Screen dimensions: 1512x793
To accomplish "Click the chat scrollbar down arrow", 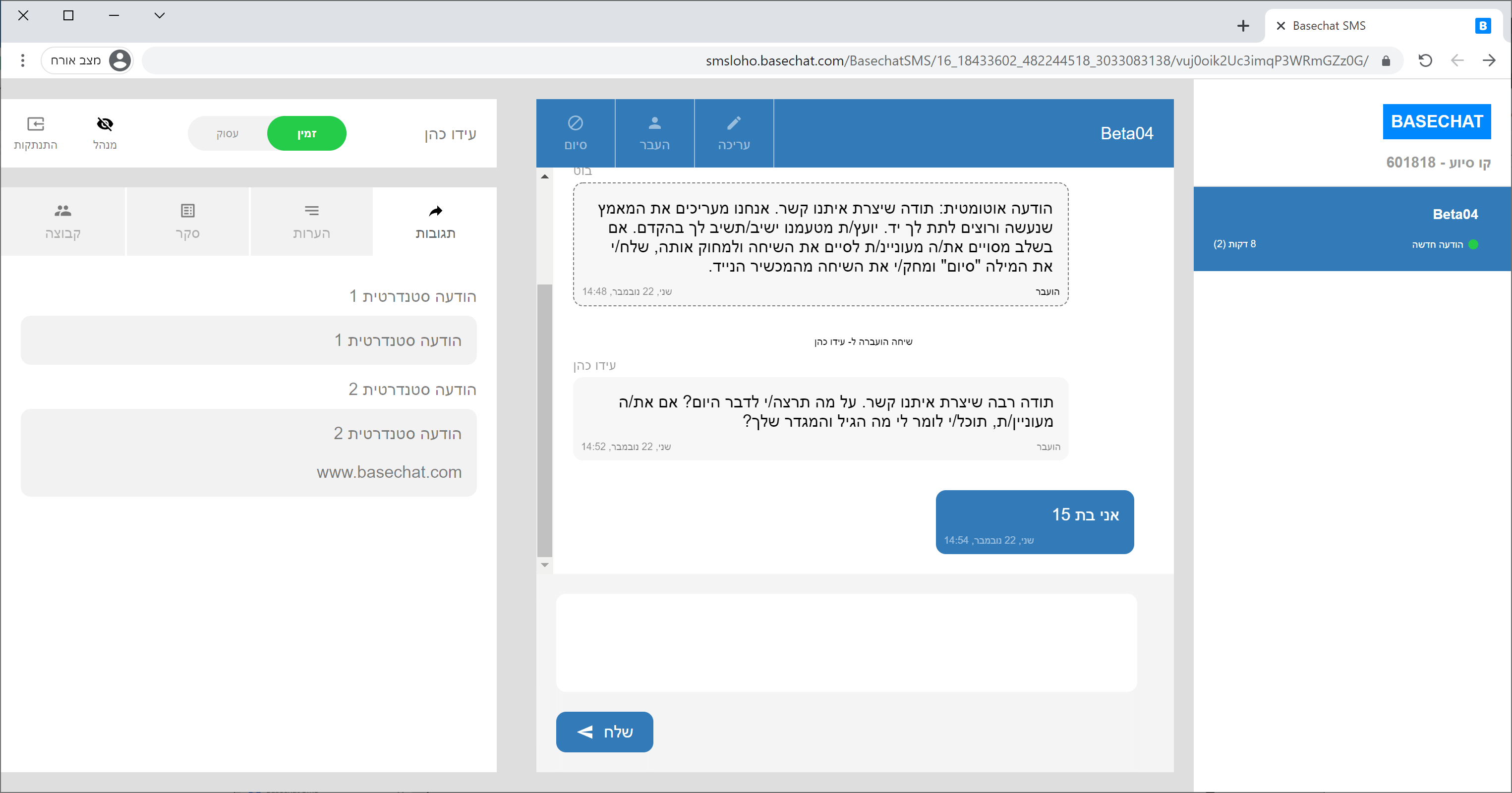I will coord(545,565).
